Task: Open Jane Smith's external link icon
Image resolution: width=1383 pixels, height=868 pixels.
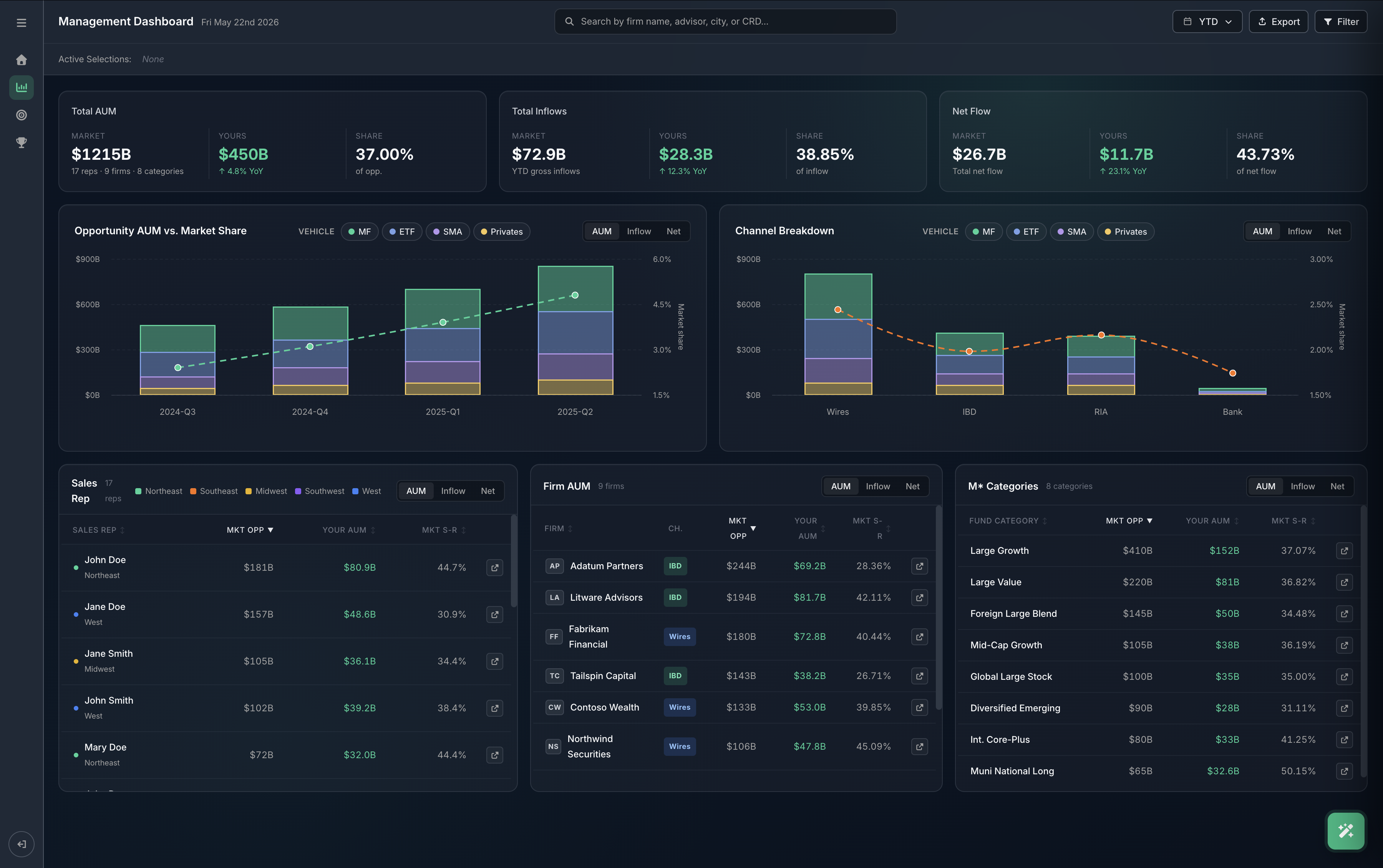Action: point(494,661)
